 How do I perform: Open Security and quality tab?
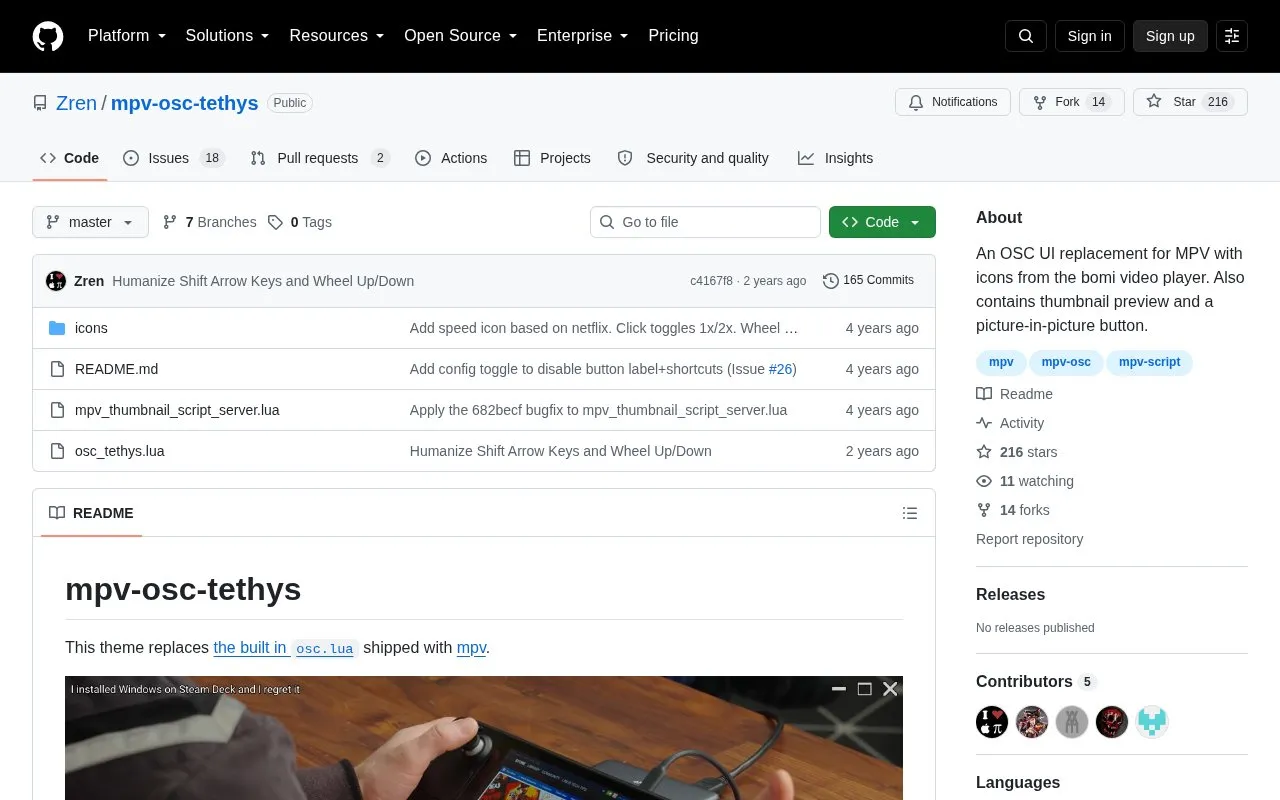pos(693,158)
